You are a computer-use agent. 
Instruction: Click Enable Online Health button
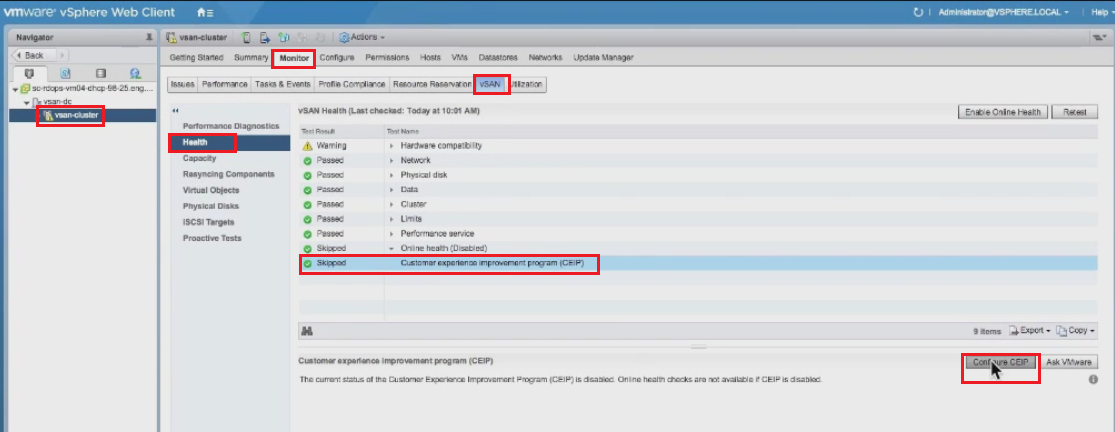point(1003,112)
